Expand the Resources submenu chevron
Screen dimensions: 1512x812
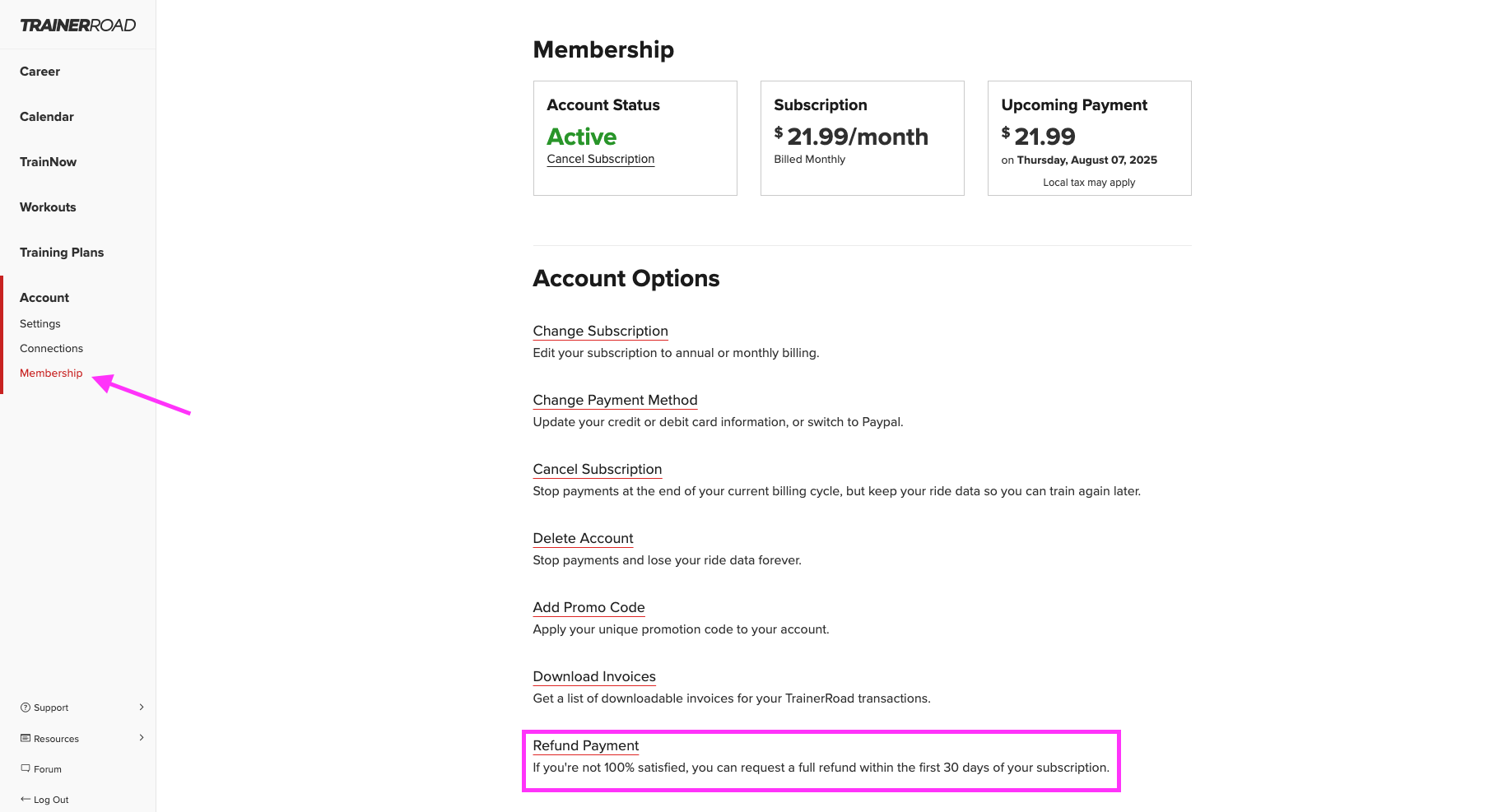click(142, 737)
